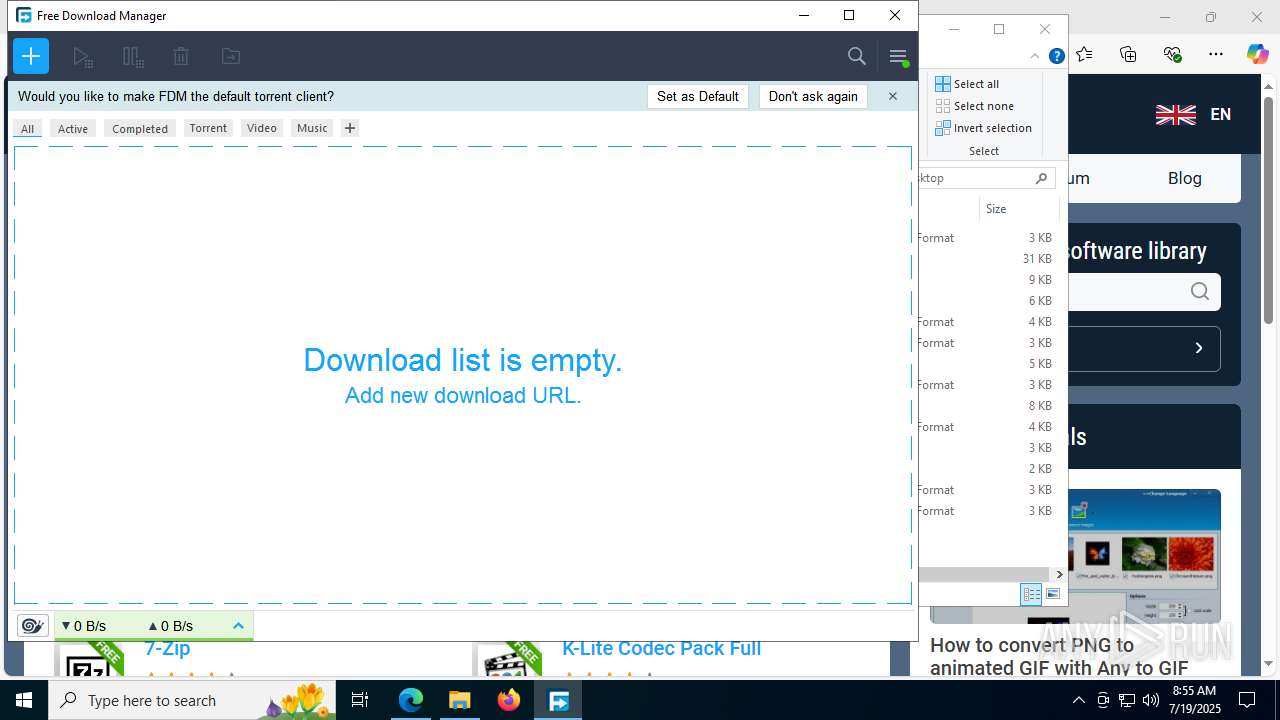
Task: Click the delete trash toolbar icon
Action: [x=181, y=57]
